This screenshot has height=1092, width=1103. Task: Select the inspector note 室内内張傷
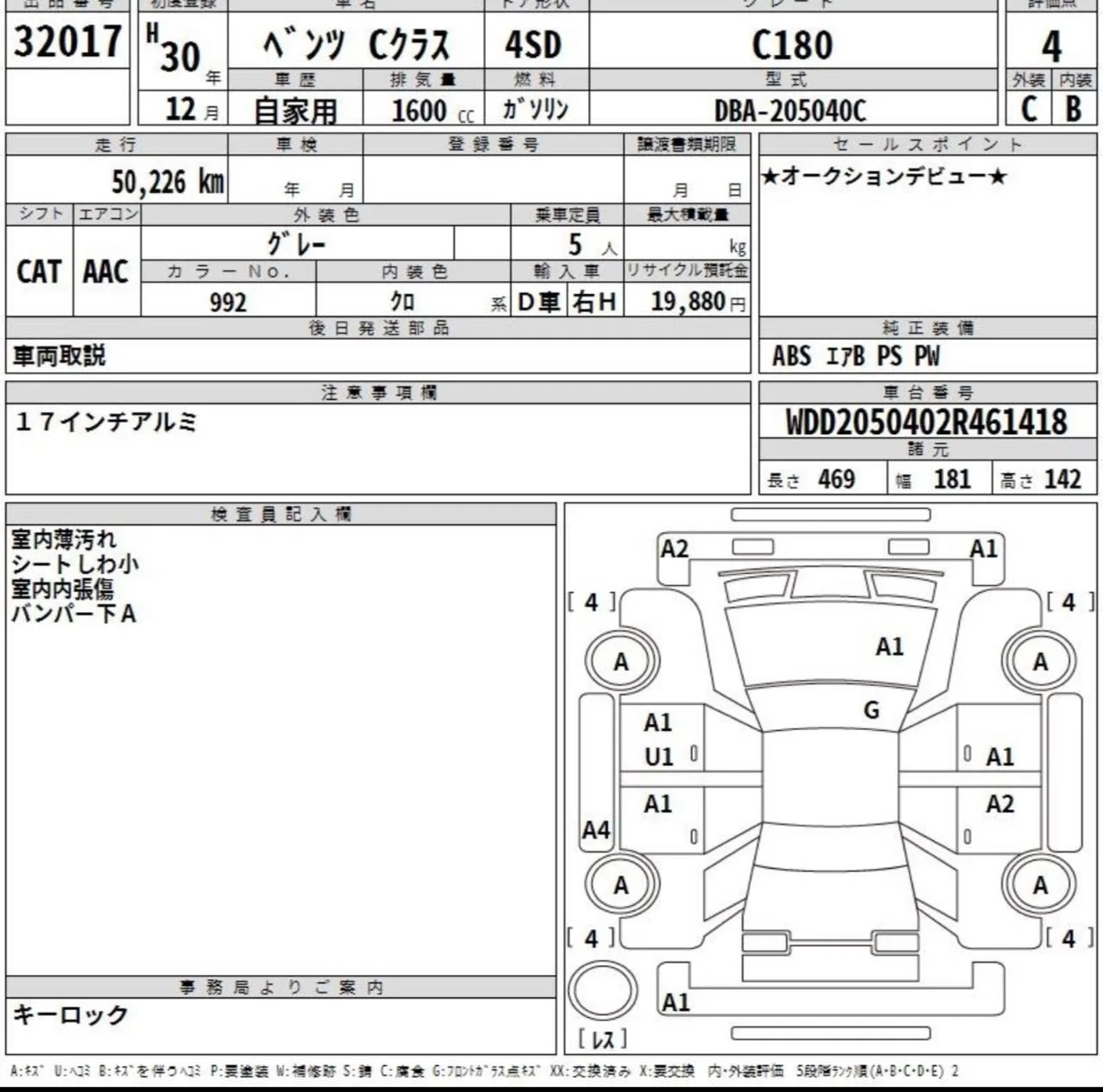tap(63, 590)
